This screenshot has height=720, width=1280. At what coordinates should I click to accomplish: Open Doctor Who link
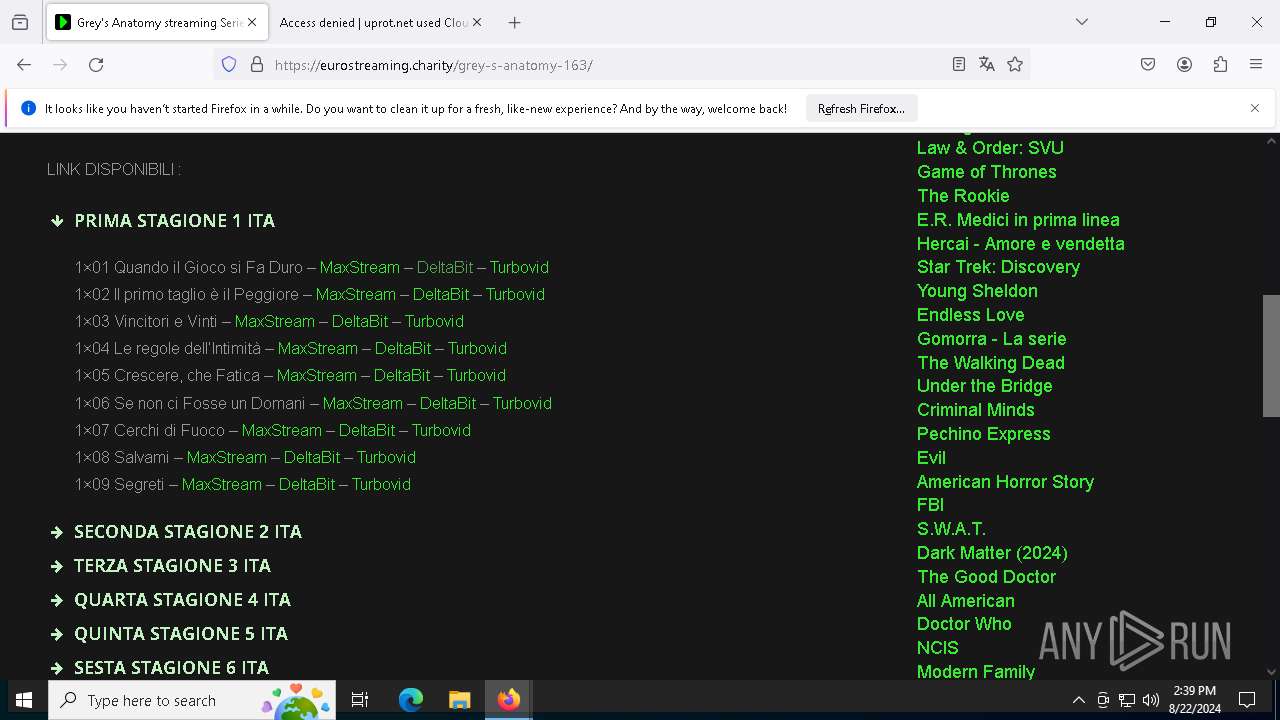(x=964, y=624)
